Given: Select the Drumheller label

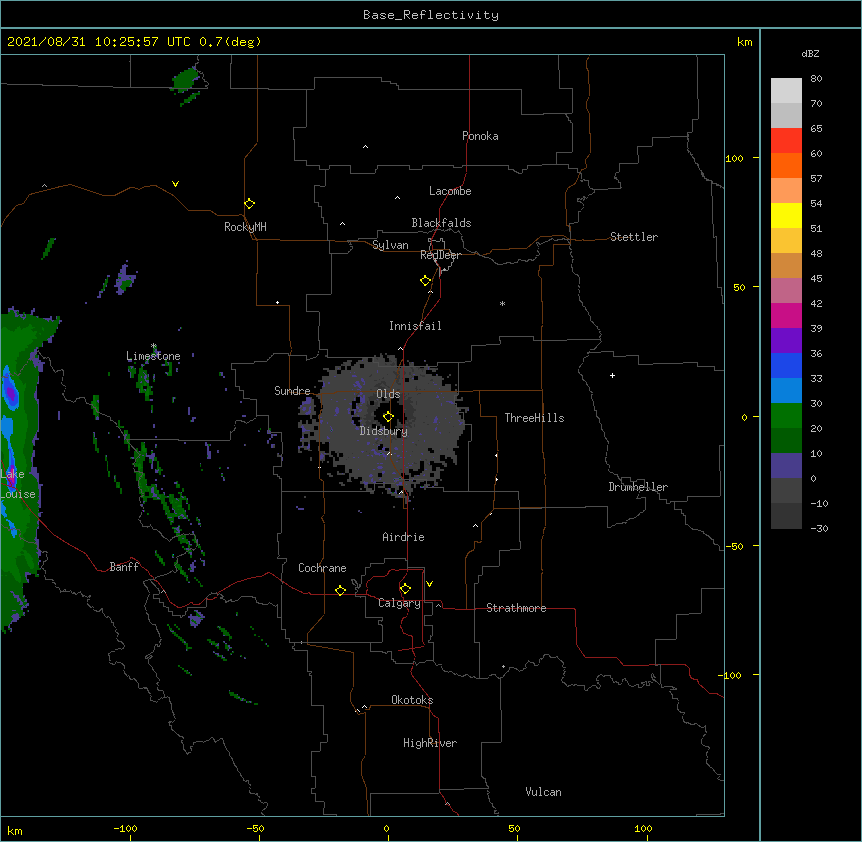Looking at the screenshot, I should click(x=638, y=487).
